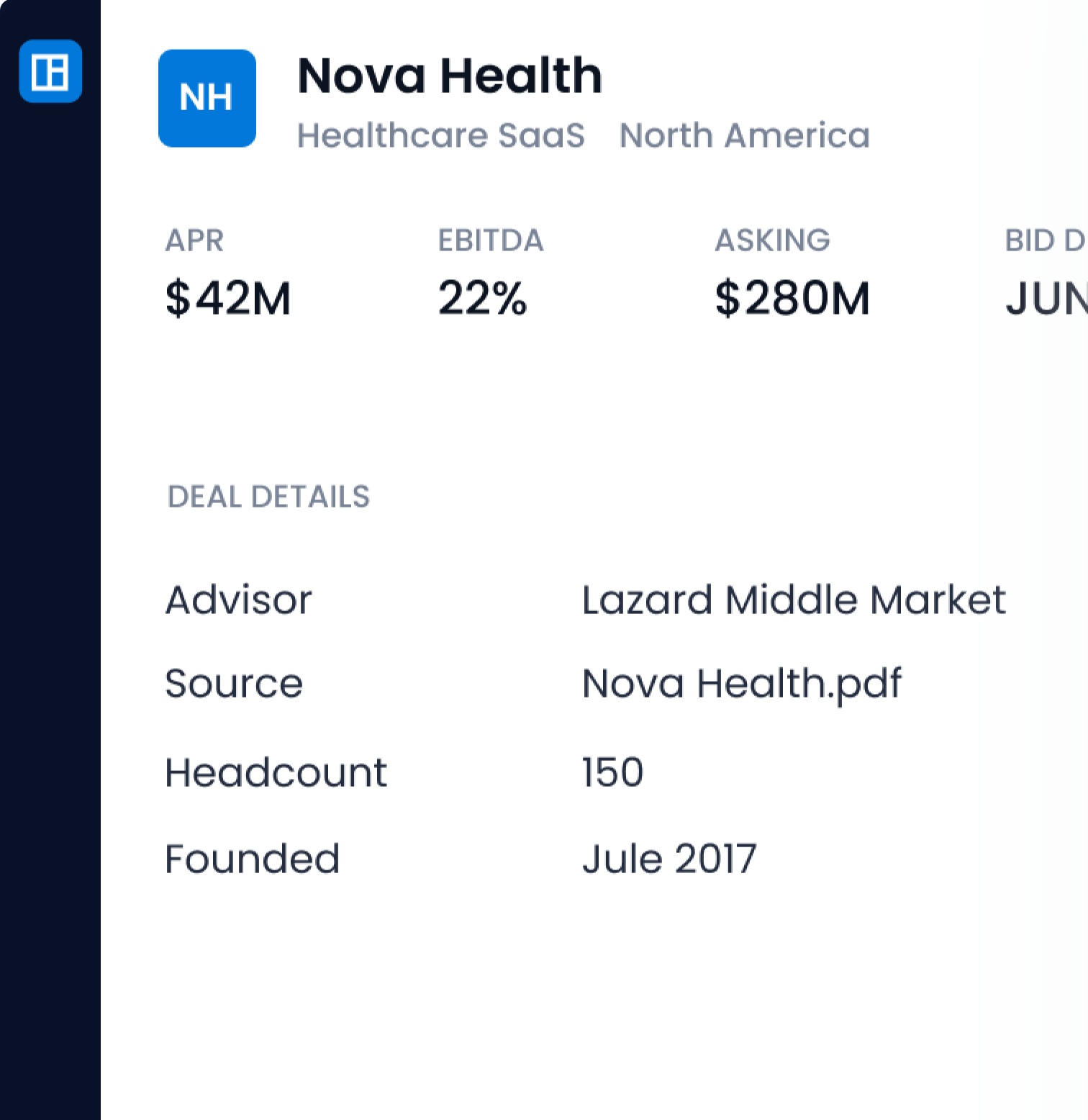This screenshot has width=1088, height=1120.
Task: Click the APR column label
Action: click(194, 240)
